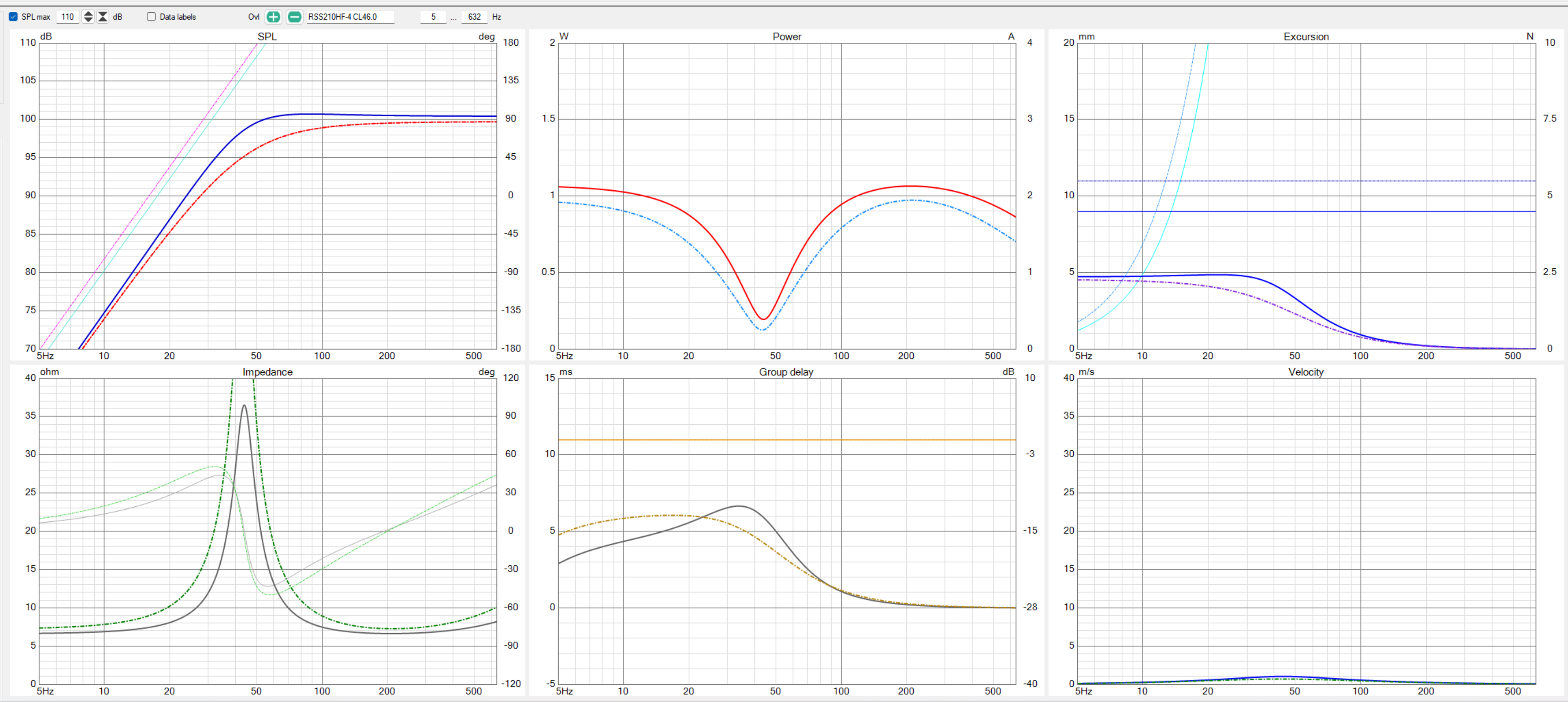
Task: Click the Impedance graph title
Action: pyautogui.click(x=267, y=372)
